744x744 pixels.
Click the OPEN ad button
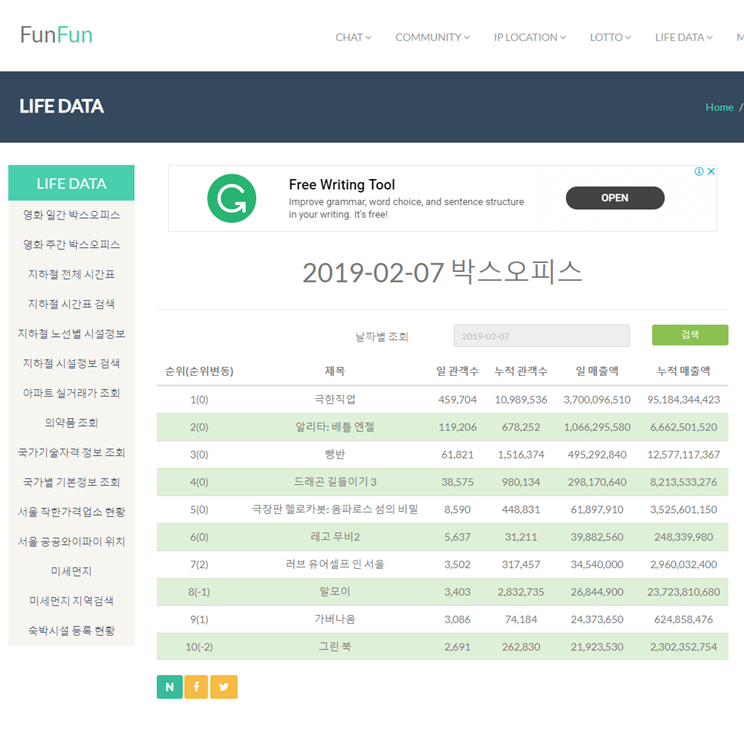coord(615,198)
